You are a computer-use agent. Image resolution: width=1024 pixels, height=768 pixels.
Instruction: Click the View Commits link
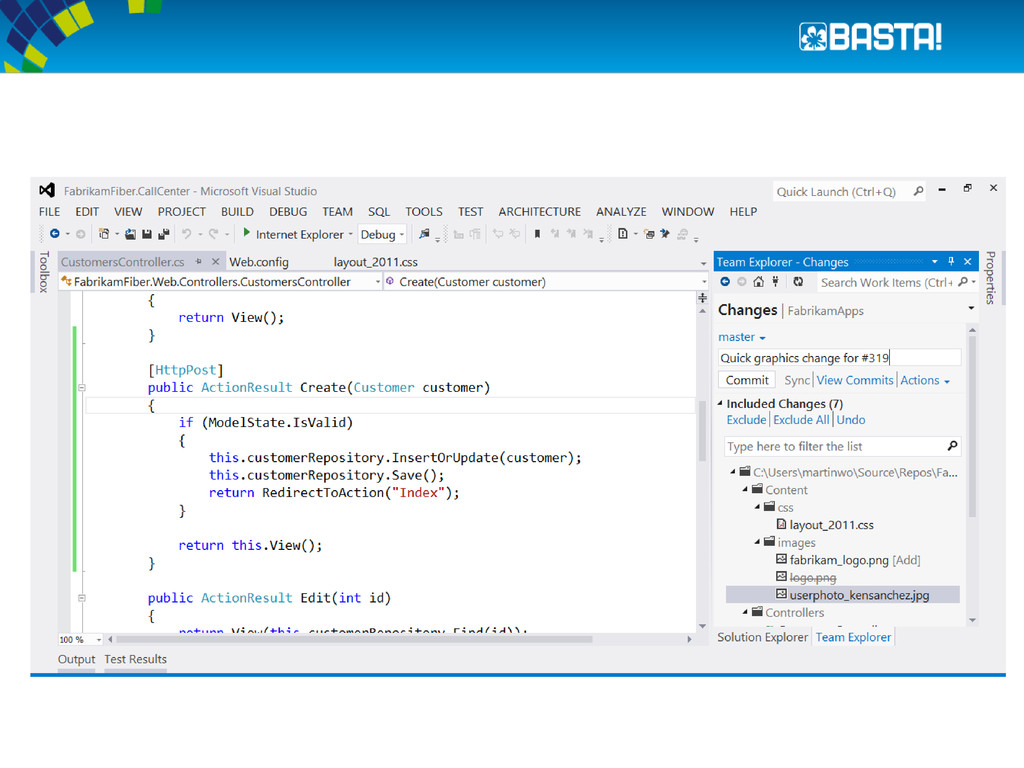click(x=855, y=380)
